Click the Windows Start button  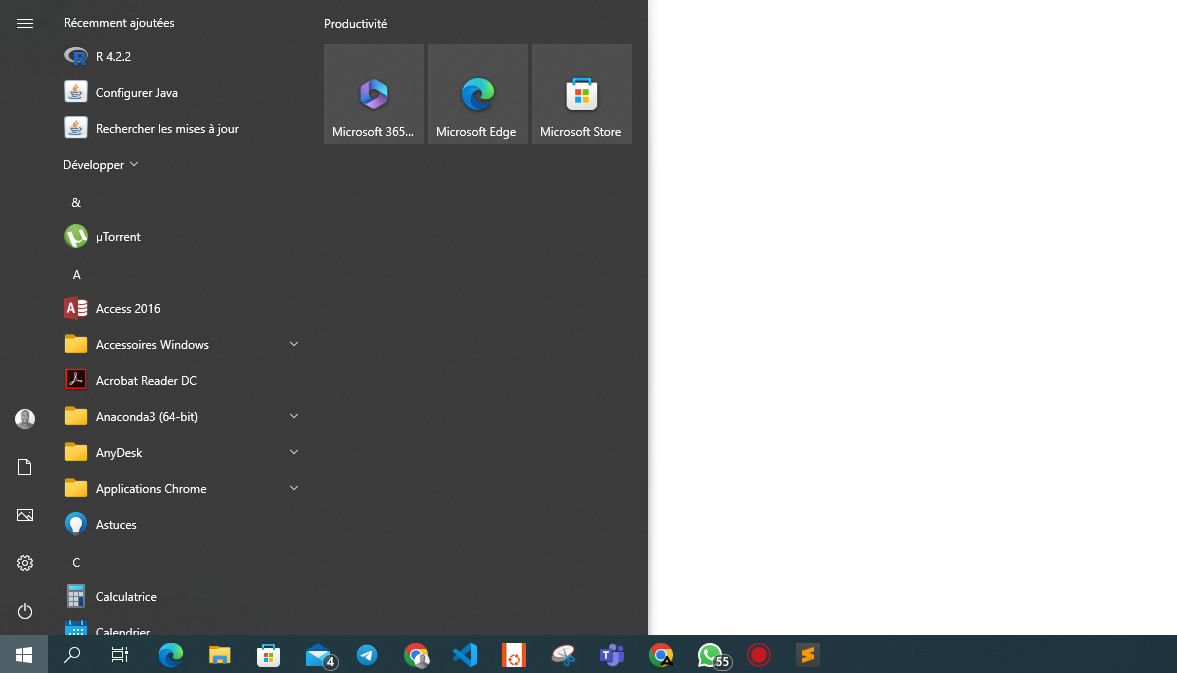24,655
